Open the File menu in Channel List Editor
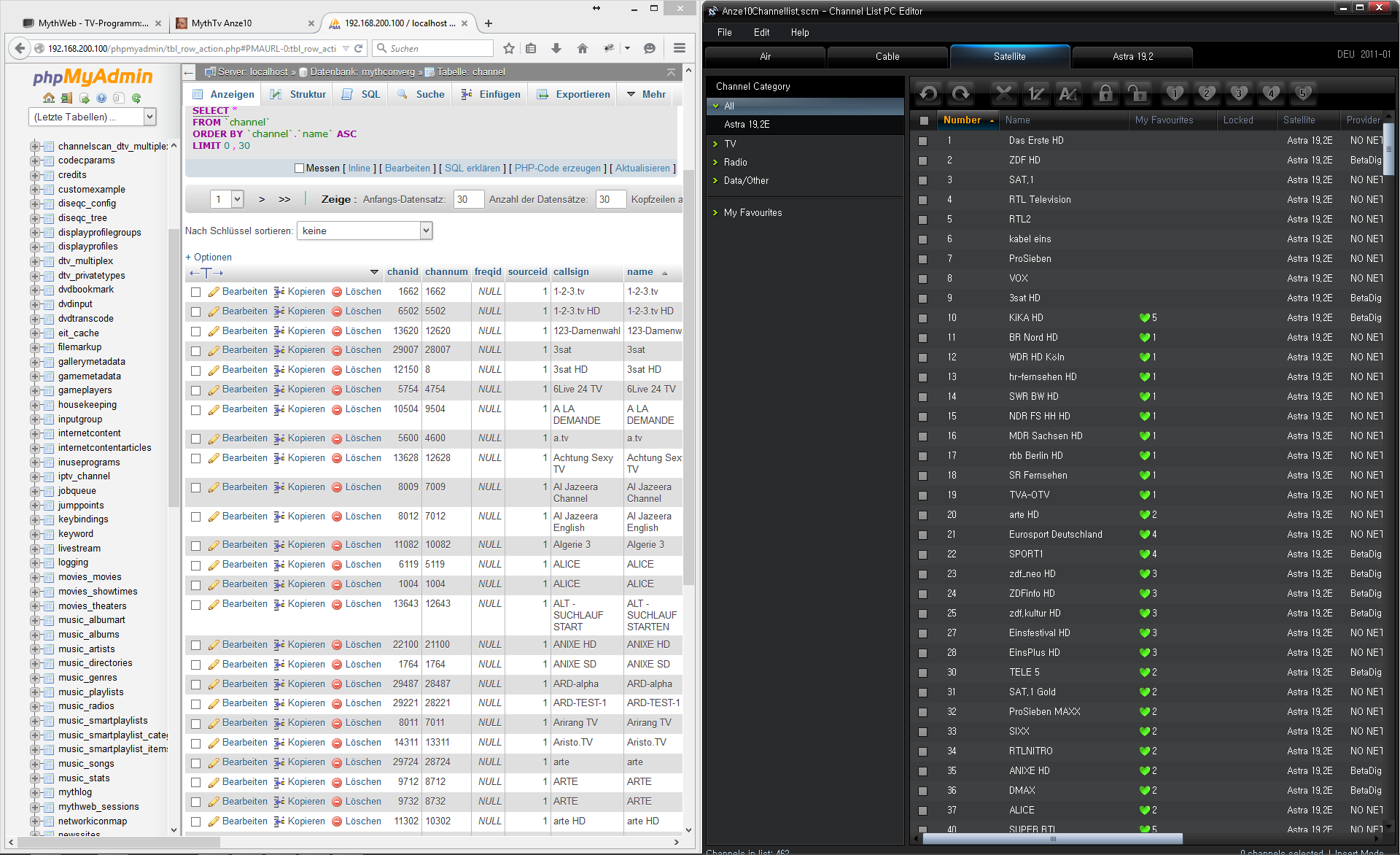 tap(724, 32)
